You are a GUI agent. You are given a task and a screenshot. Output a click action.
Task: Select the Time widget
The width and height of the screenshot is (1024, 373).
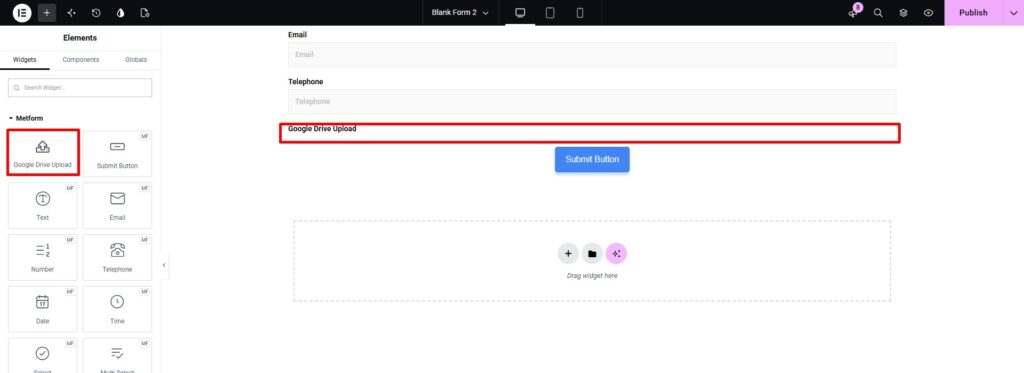tap(118, 309)
